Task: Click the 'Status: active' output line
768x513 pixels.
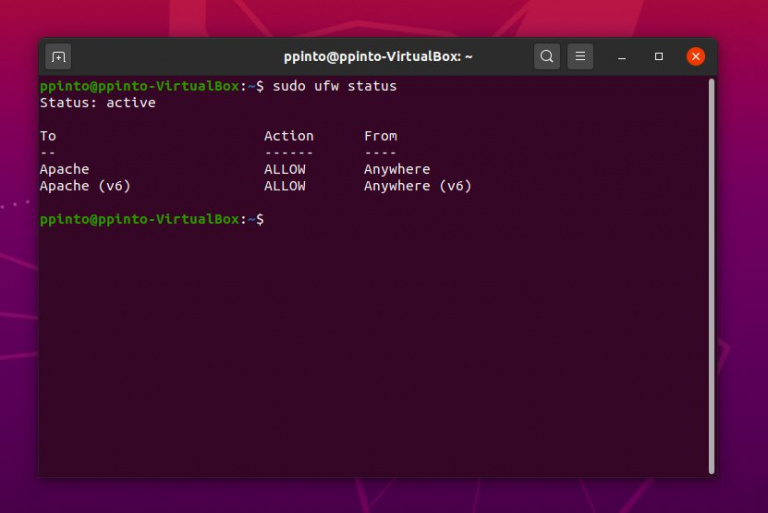Action: [x=98, y=102]
